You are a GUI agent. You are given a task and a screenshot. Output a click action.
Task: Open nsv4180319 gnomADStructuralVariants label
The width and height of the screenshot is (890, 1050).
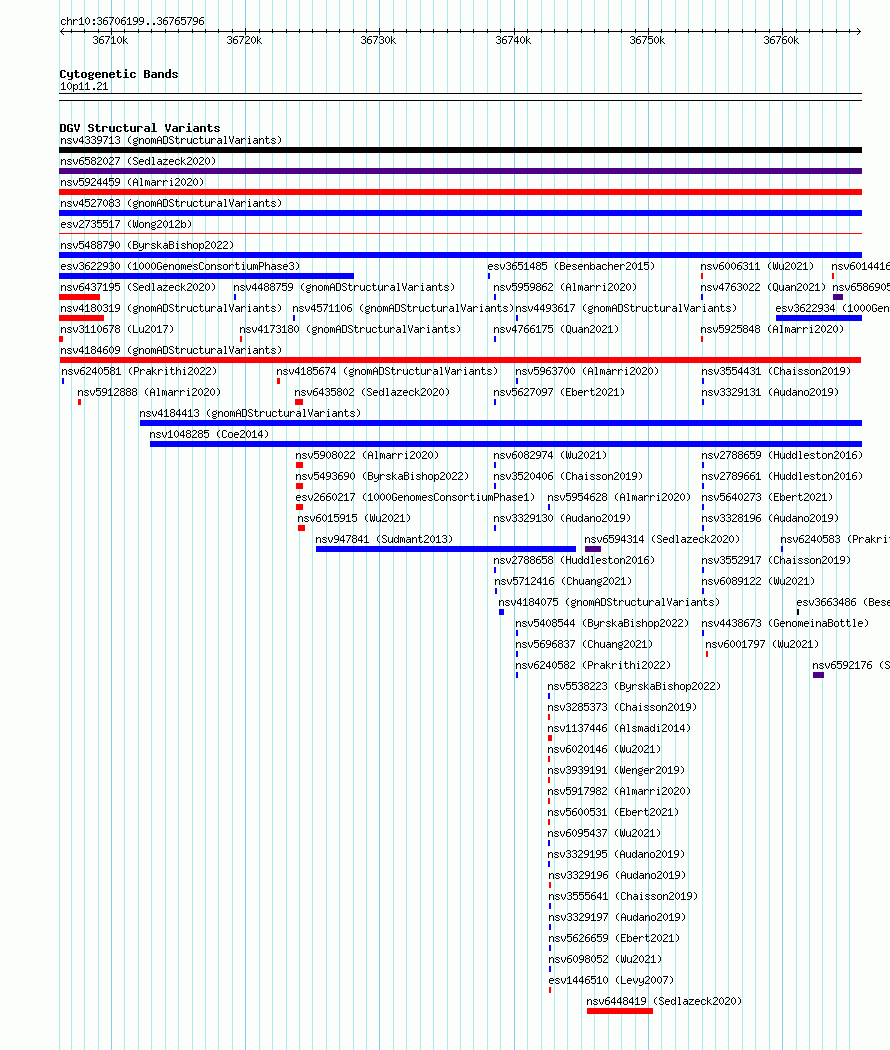(x=171, y=308)
